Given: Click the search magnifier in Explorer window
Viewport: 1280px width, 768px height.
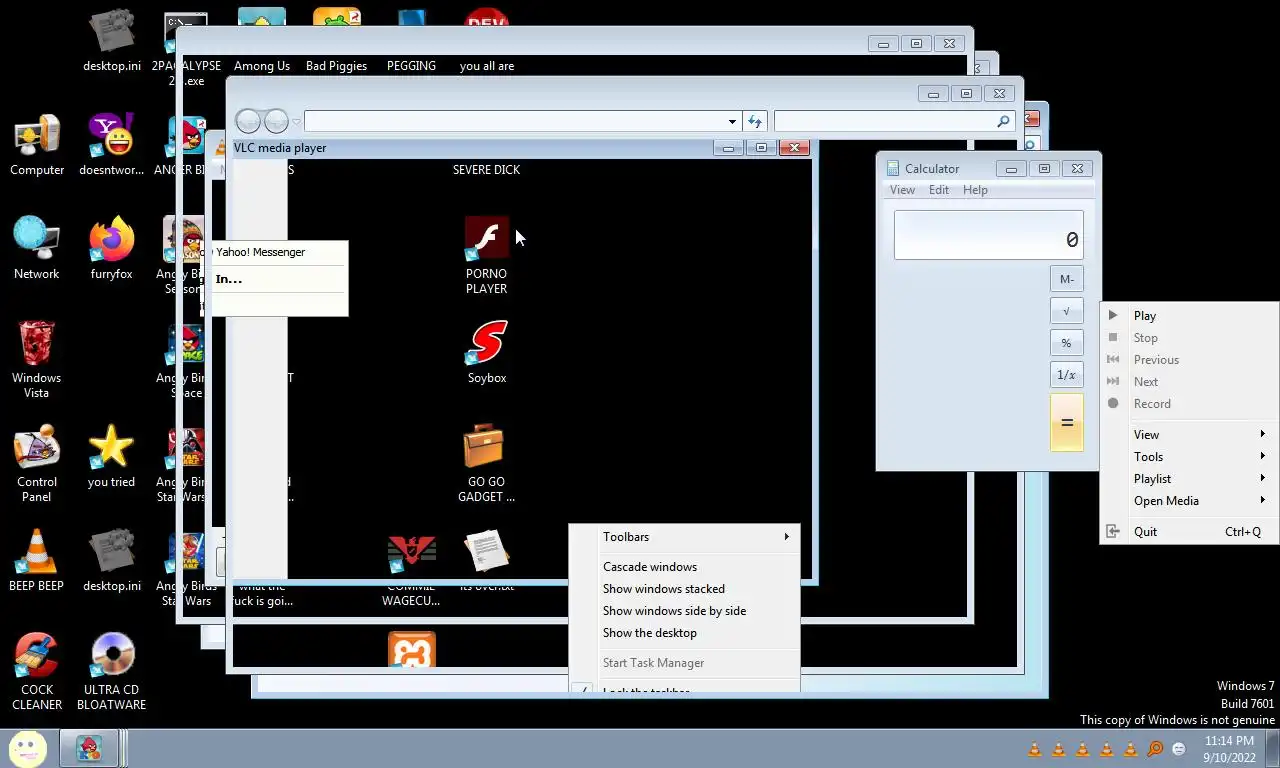Looking at the screenshot, I should 1003,121.
